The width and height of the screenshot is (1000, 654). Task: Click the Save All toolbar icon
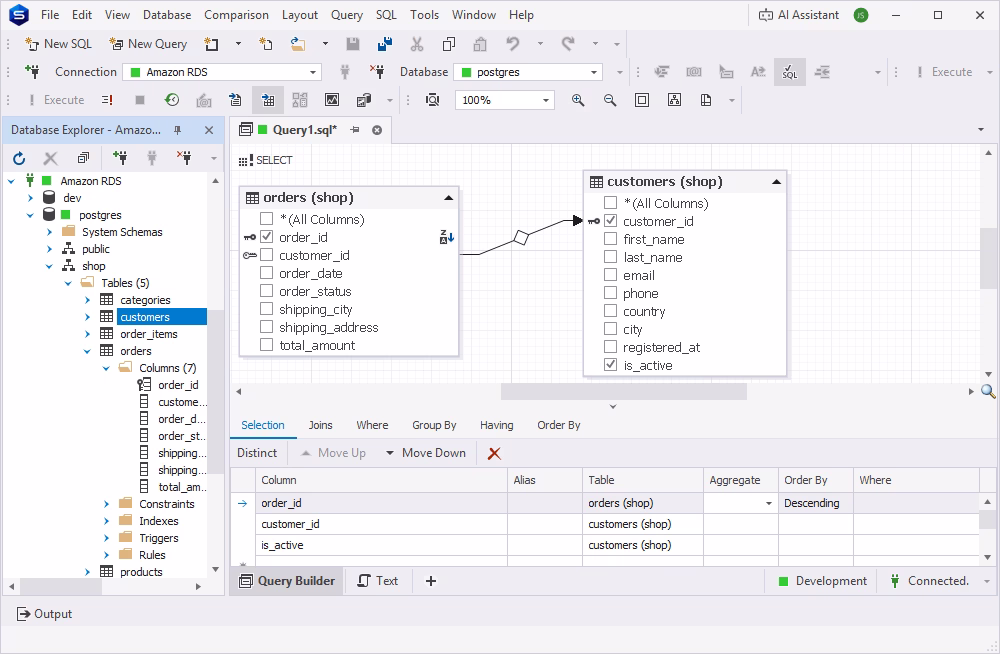tap(385, 44)
